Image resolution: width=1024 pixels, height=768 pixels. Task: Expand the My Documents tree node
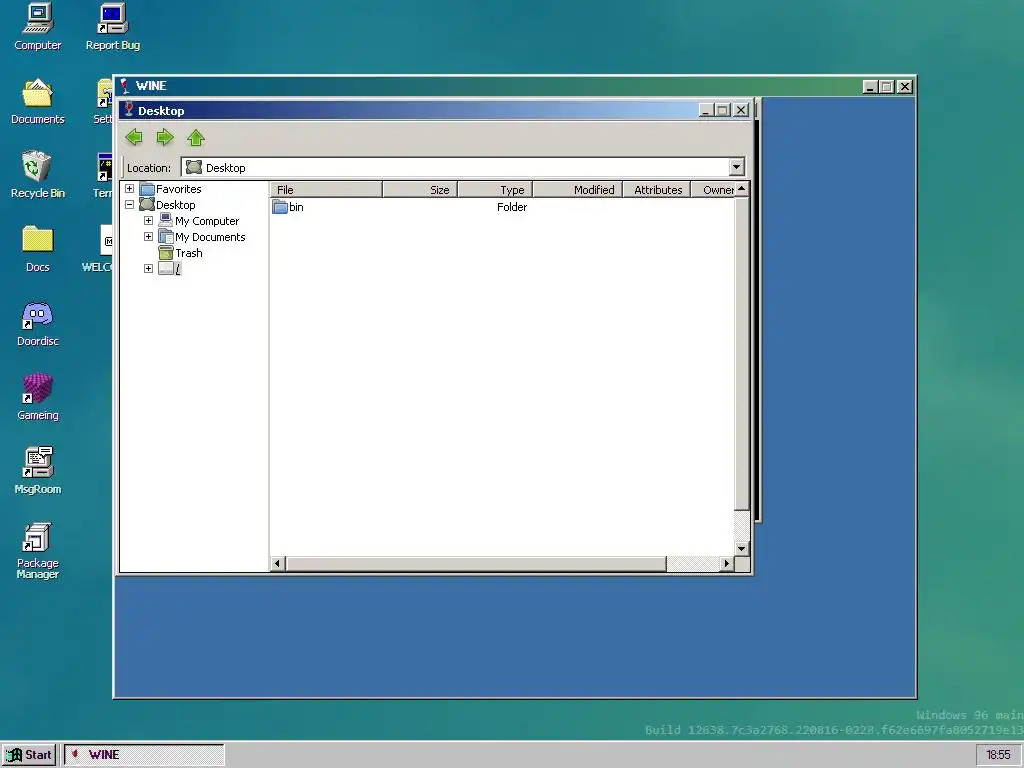click(148, 236)
